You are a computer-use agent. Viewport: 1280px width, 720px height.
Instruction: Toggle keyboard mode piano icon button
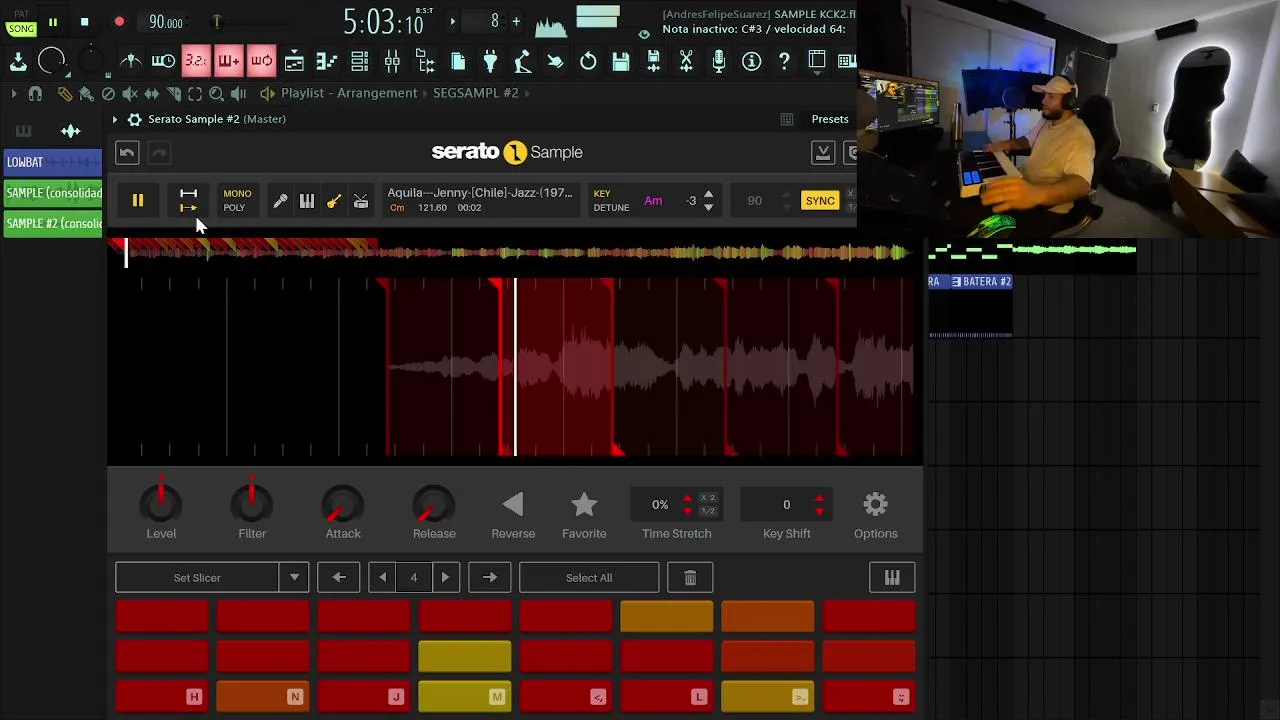[x=892, y=578]
